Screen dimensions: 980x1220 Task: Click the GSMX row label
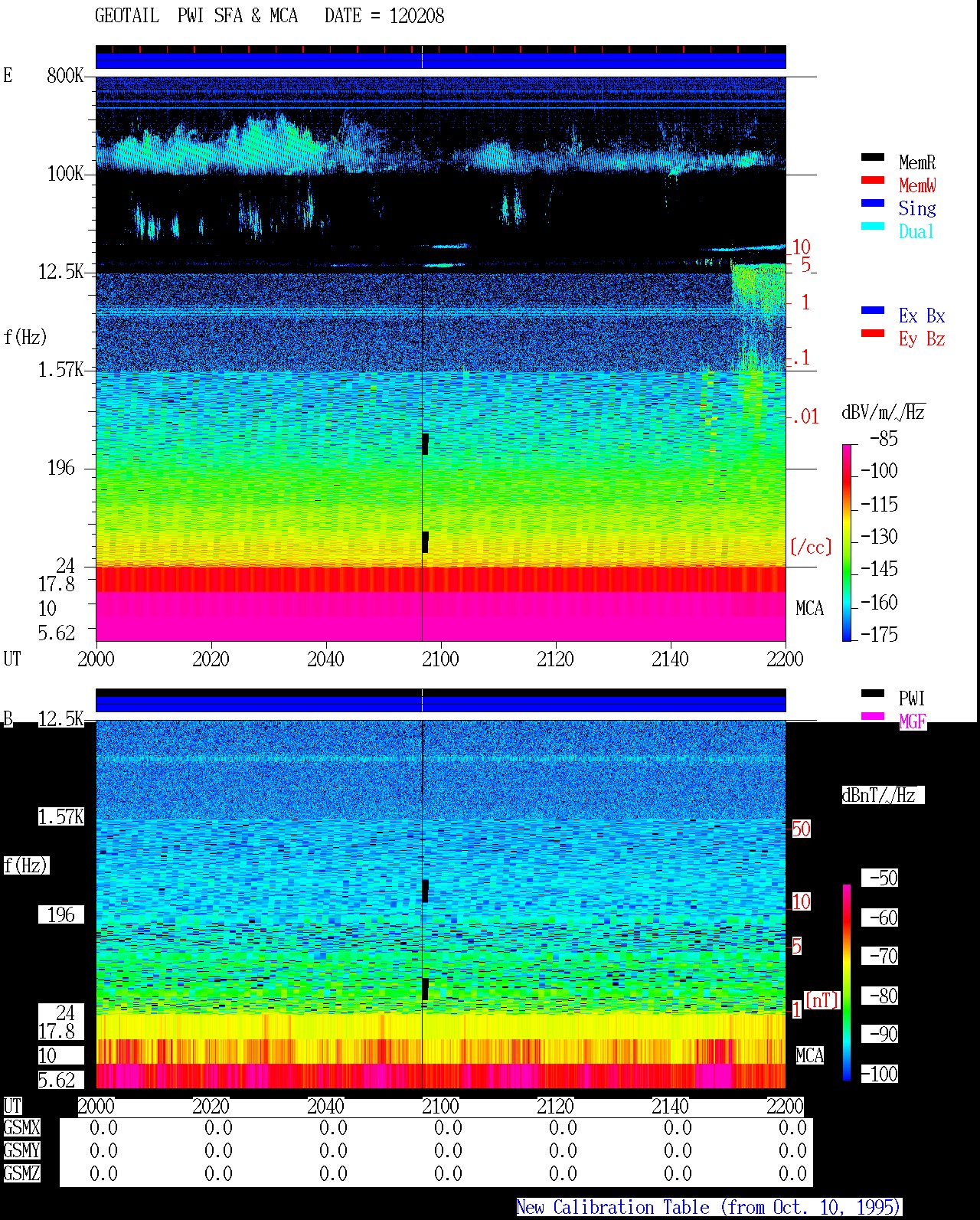[21, 1127]
